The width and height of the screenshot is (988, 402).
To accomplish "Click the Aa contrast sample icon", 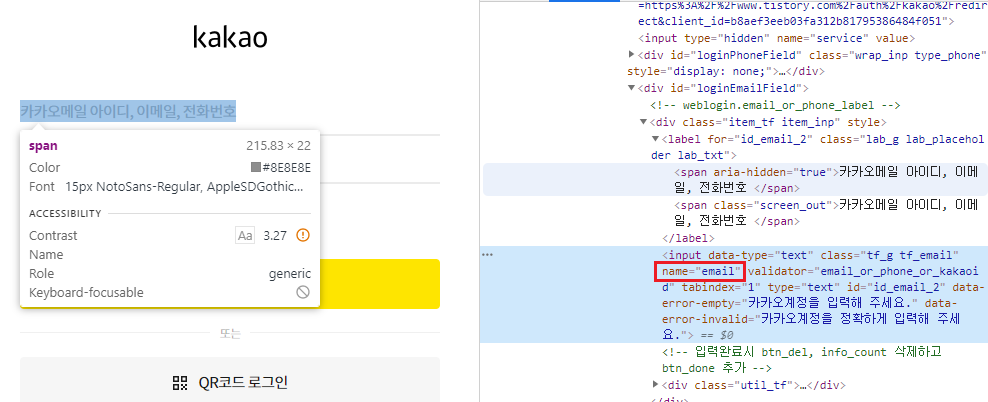I will 245,236.
